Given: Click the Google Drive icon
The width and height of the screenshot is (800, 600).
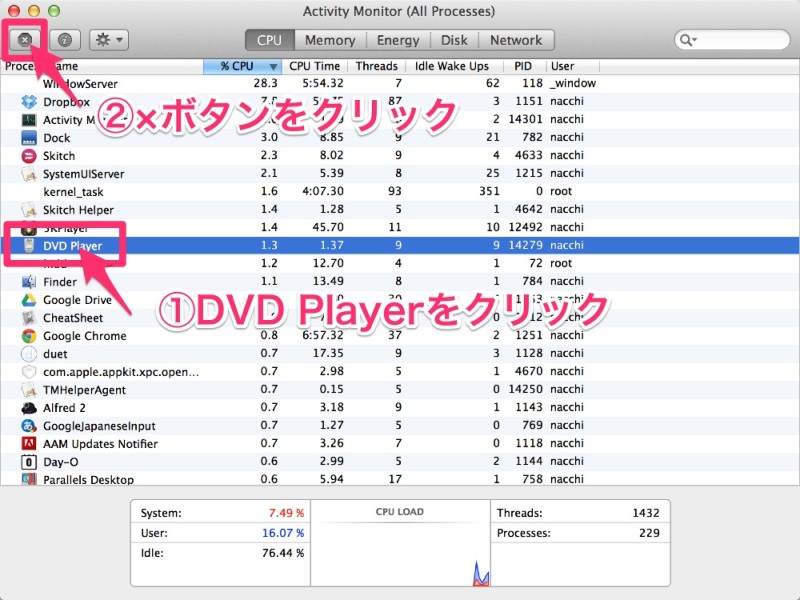Looking at the screenshot, I should [29, 299].
